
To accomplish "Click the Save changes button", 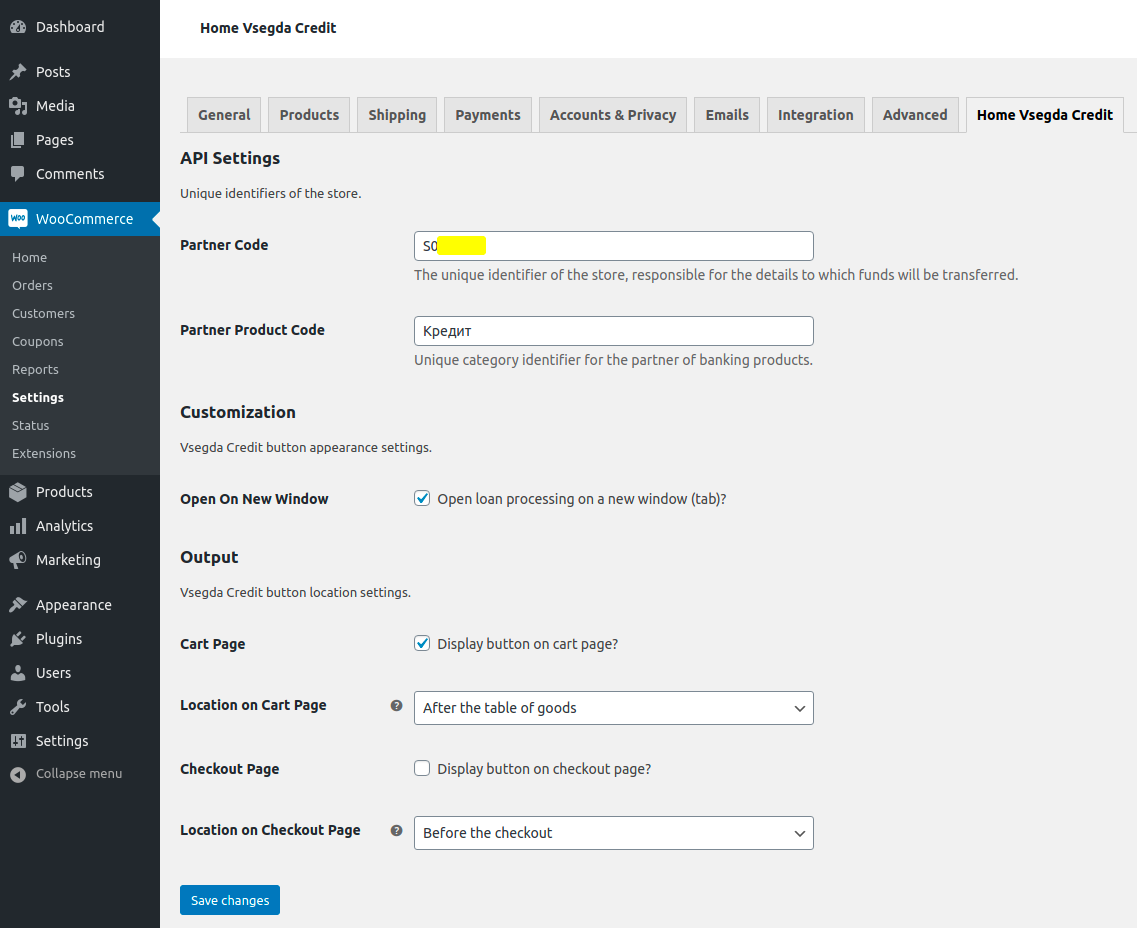I will click(230, 900).
